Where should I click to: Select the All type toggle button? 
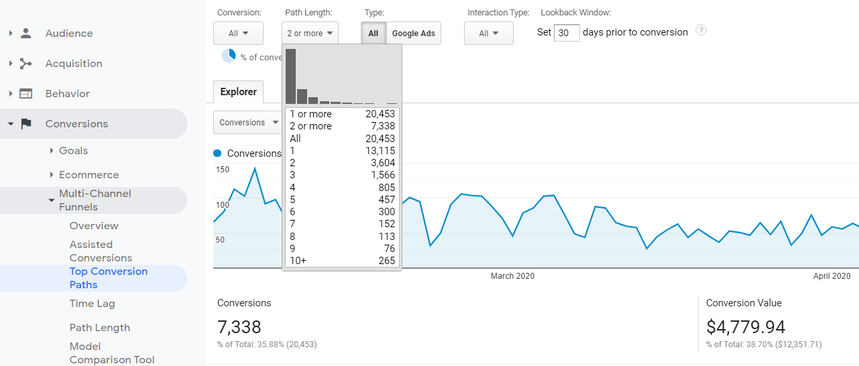(x=374, y=33)
